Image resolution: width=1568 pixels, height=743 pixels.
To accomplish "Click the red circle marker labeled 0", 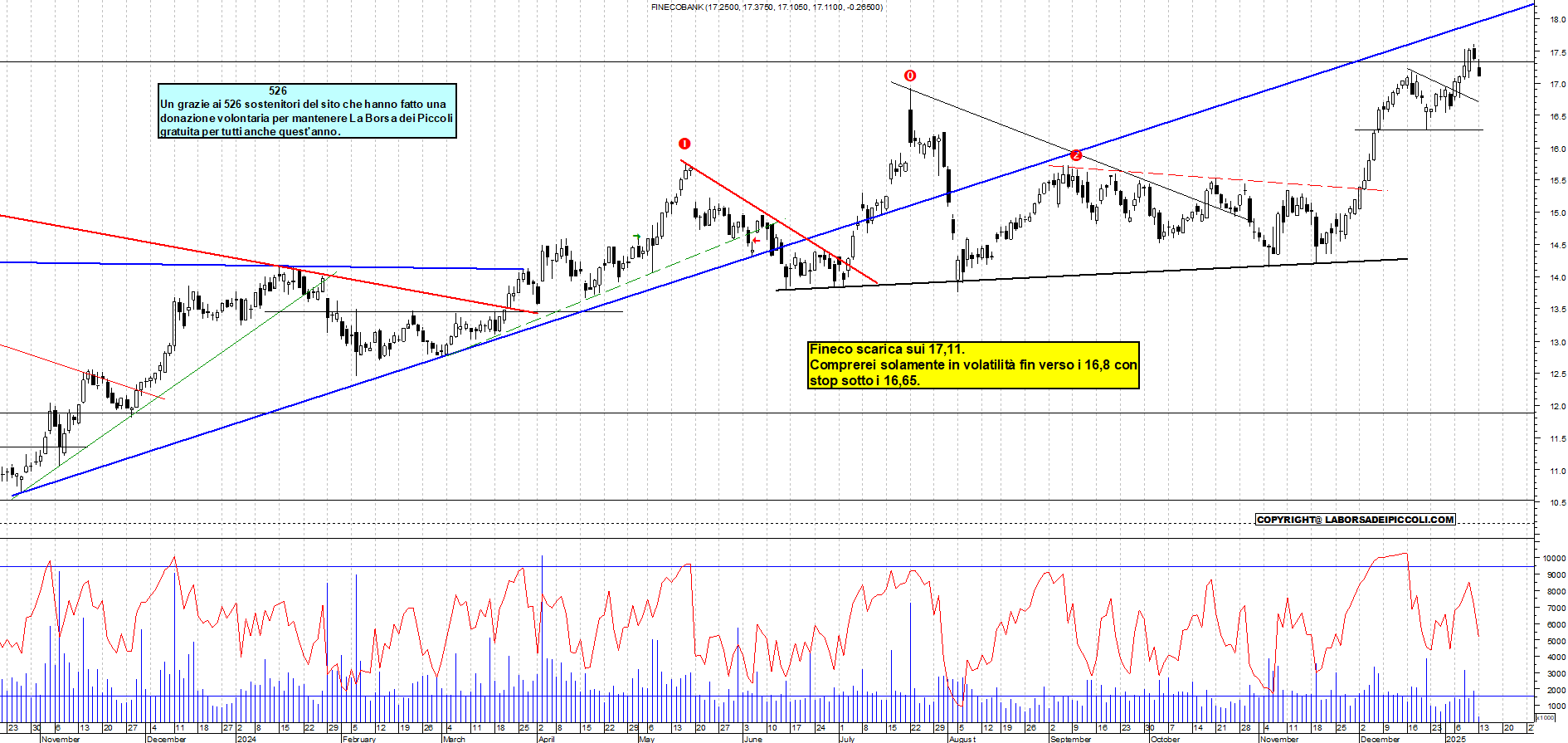I will pos(910,76).
